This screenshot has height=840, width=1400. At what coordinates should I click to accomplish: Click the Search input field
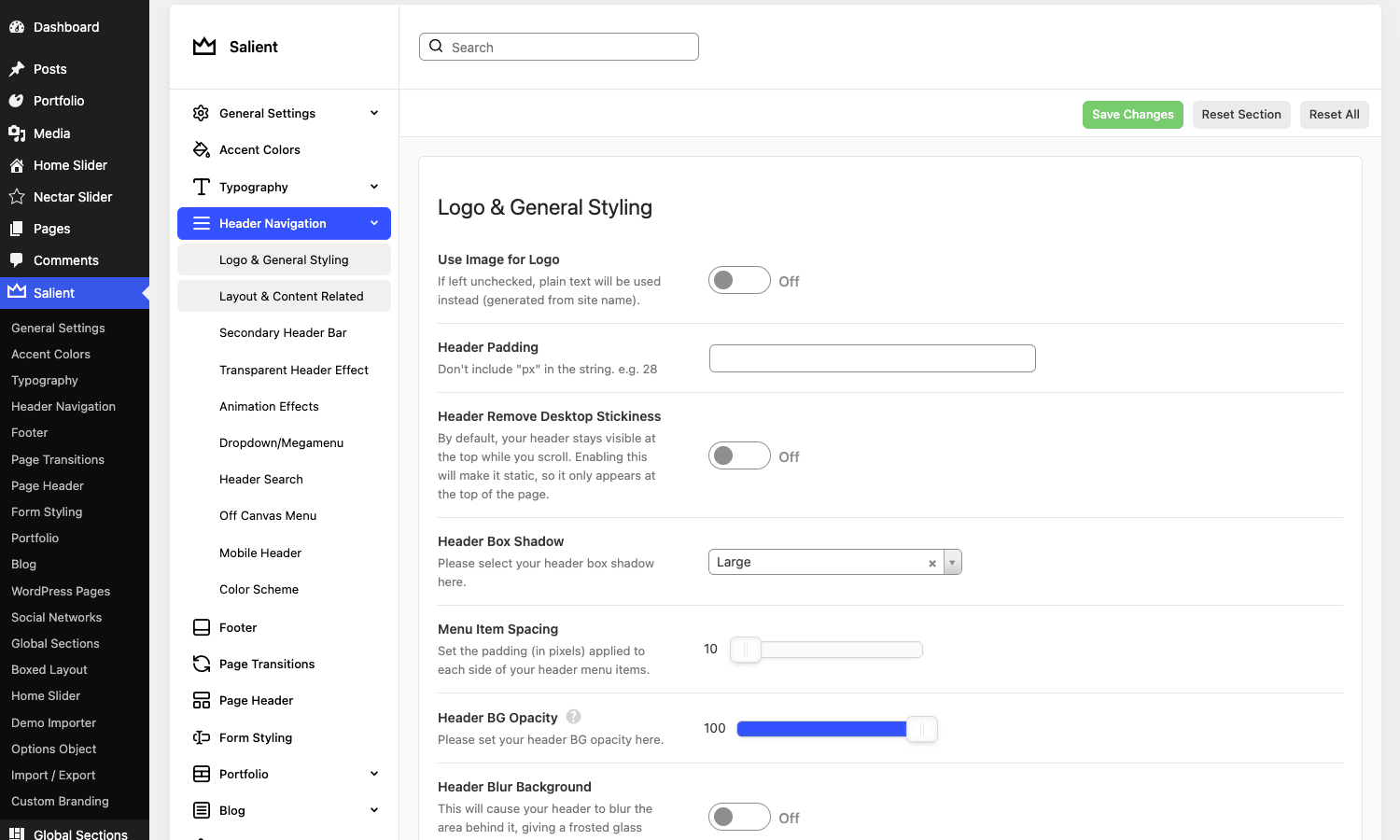[x=559, y=47]
